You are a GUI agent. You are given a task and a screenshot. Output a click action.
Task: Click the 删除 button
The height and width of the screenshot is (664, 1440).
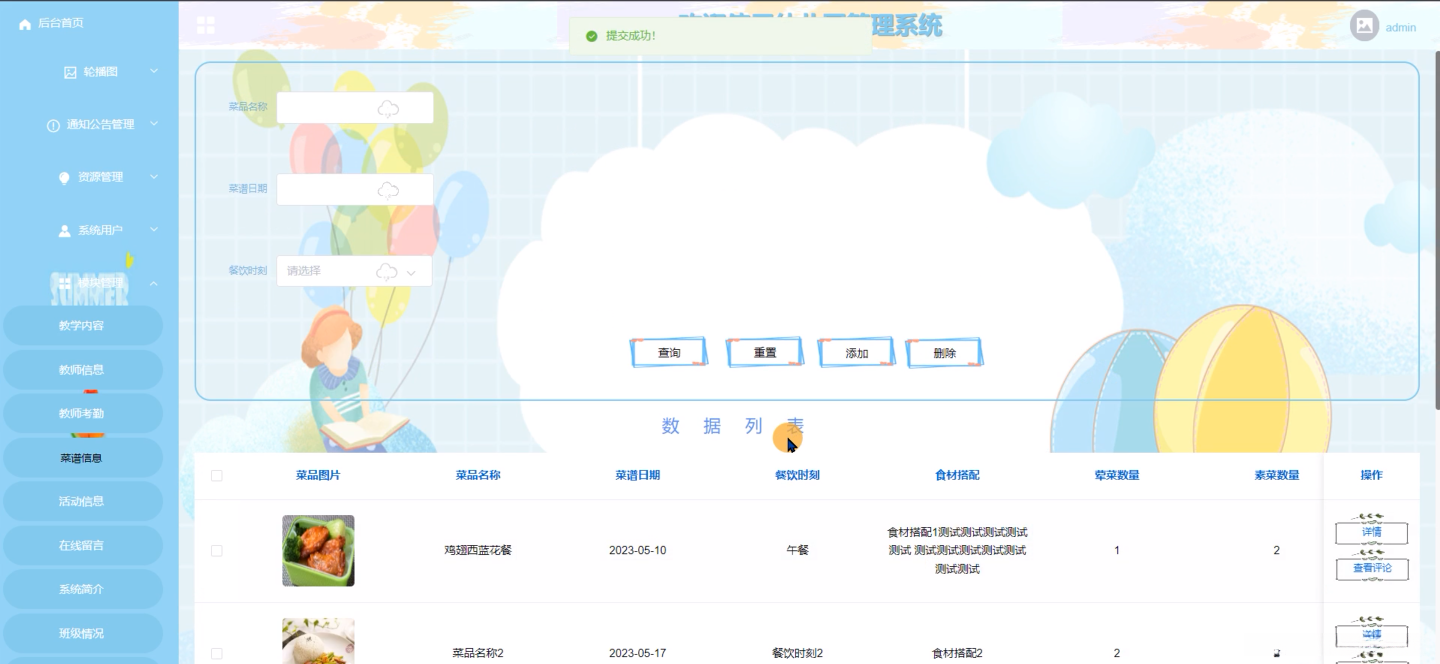click(944, 353)
